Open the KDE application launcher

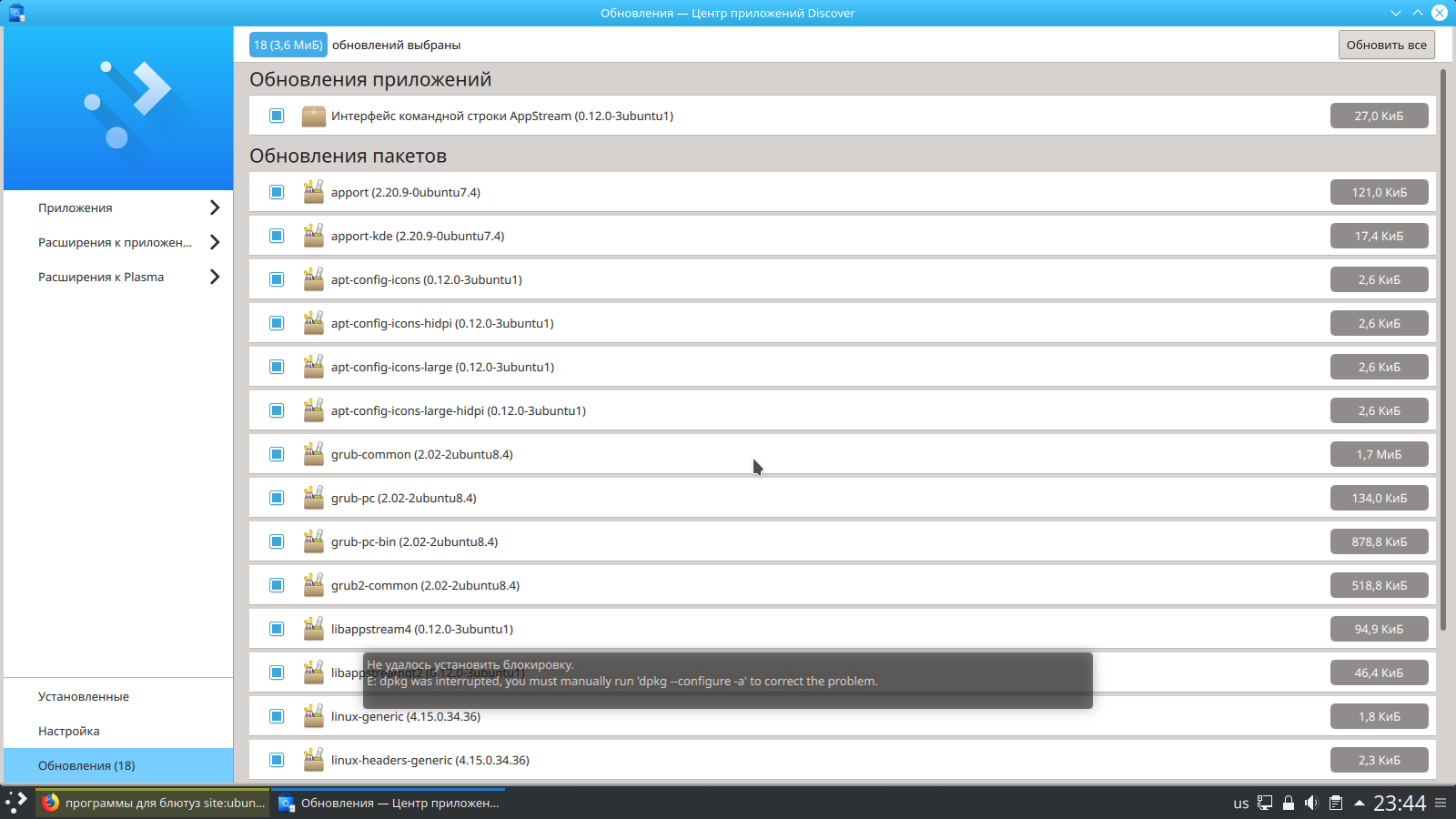coord(16,803)
